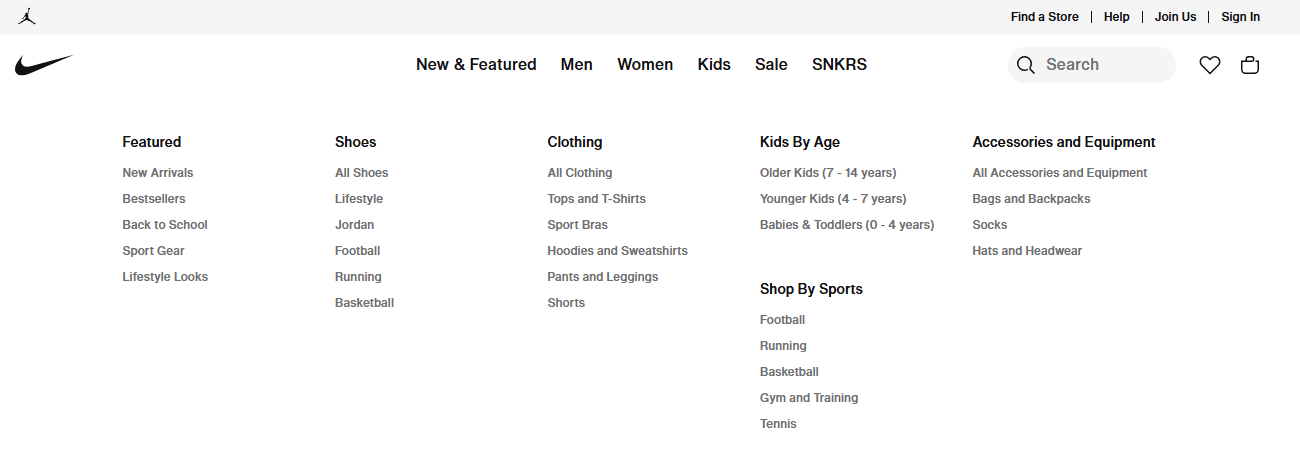1300x458 pixels.
Task: Open favorites via the heart icon
Action: [x=1210, y=65]
